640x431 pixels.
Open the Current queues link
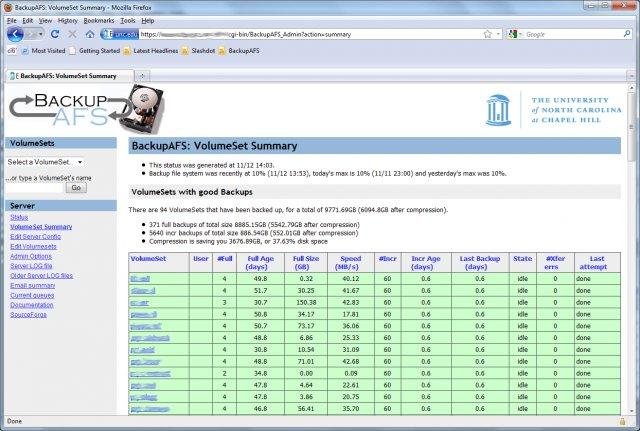(x=32, y=295)
